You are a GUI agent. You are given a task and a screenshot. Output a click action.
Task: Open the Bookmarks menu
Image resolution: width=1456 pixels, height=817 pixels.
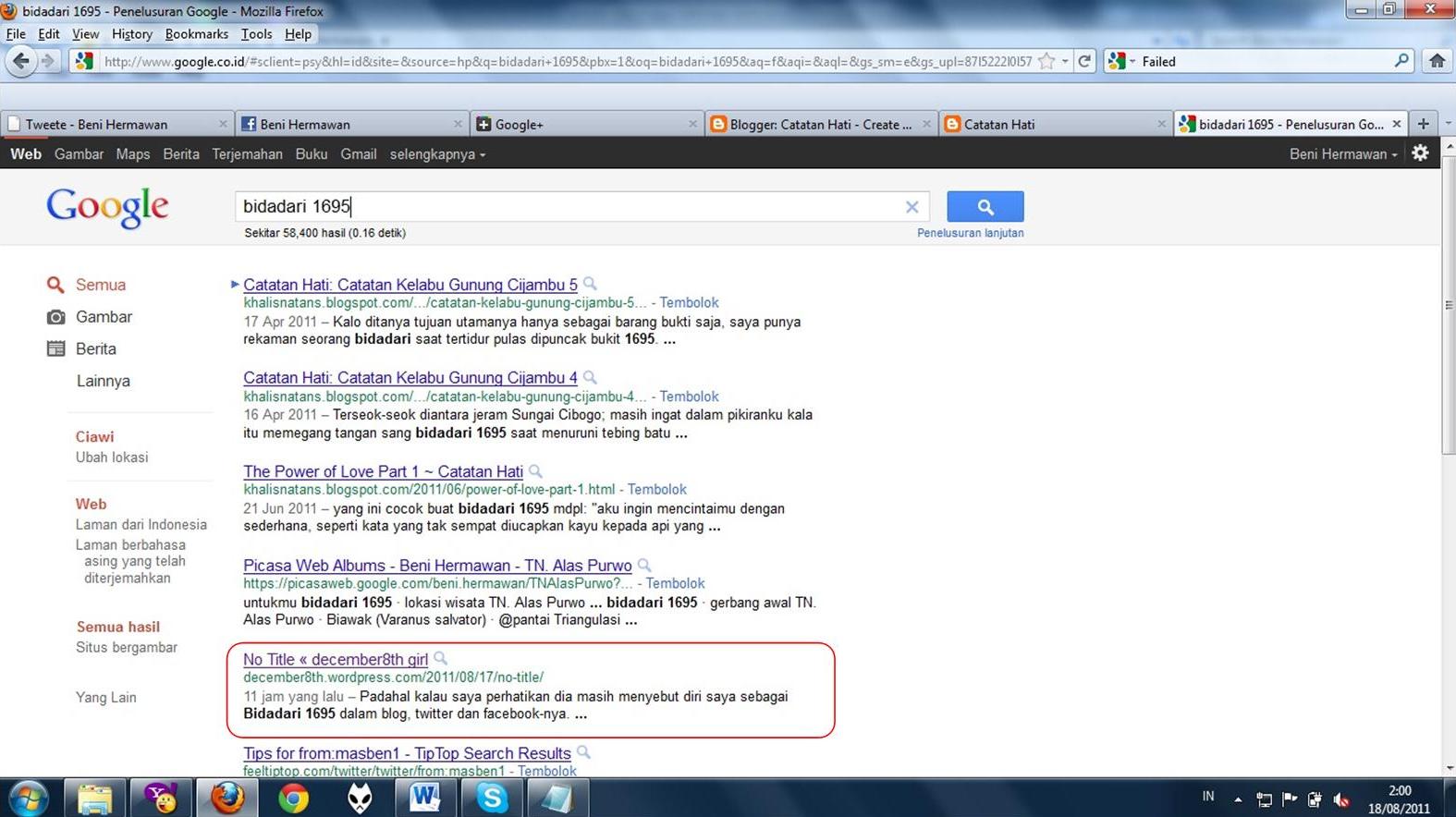pyautogui.click(x=197, y=34)
